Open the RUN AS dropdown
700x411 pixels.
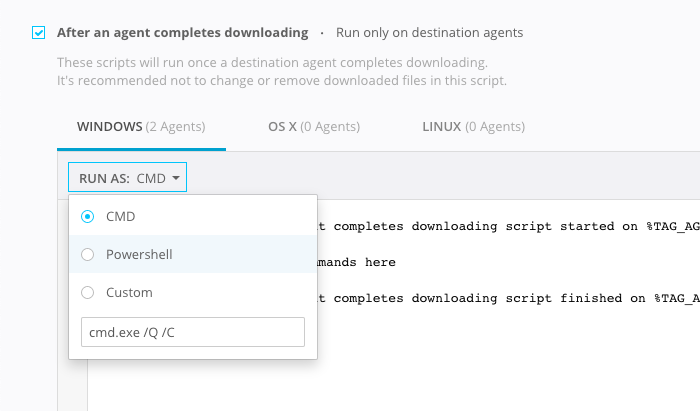[127, 178]
